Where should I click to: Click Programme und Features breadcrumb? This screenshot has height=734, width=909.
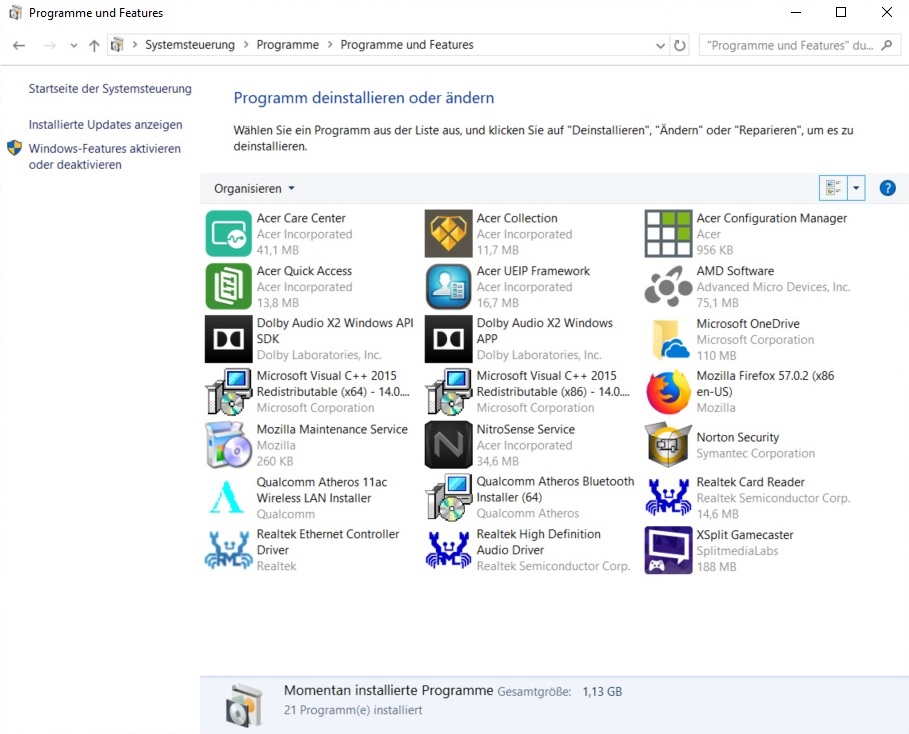pos(407,45)
